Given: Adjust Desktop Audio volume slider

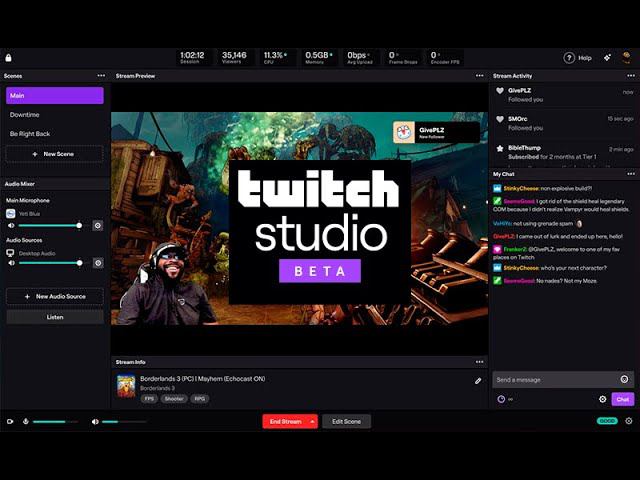Looking at the screenshot, I should (50, 263).
